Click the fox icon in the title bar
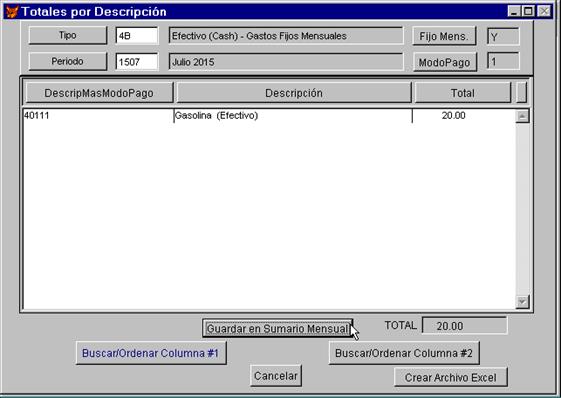 click(x=12, y=12)
